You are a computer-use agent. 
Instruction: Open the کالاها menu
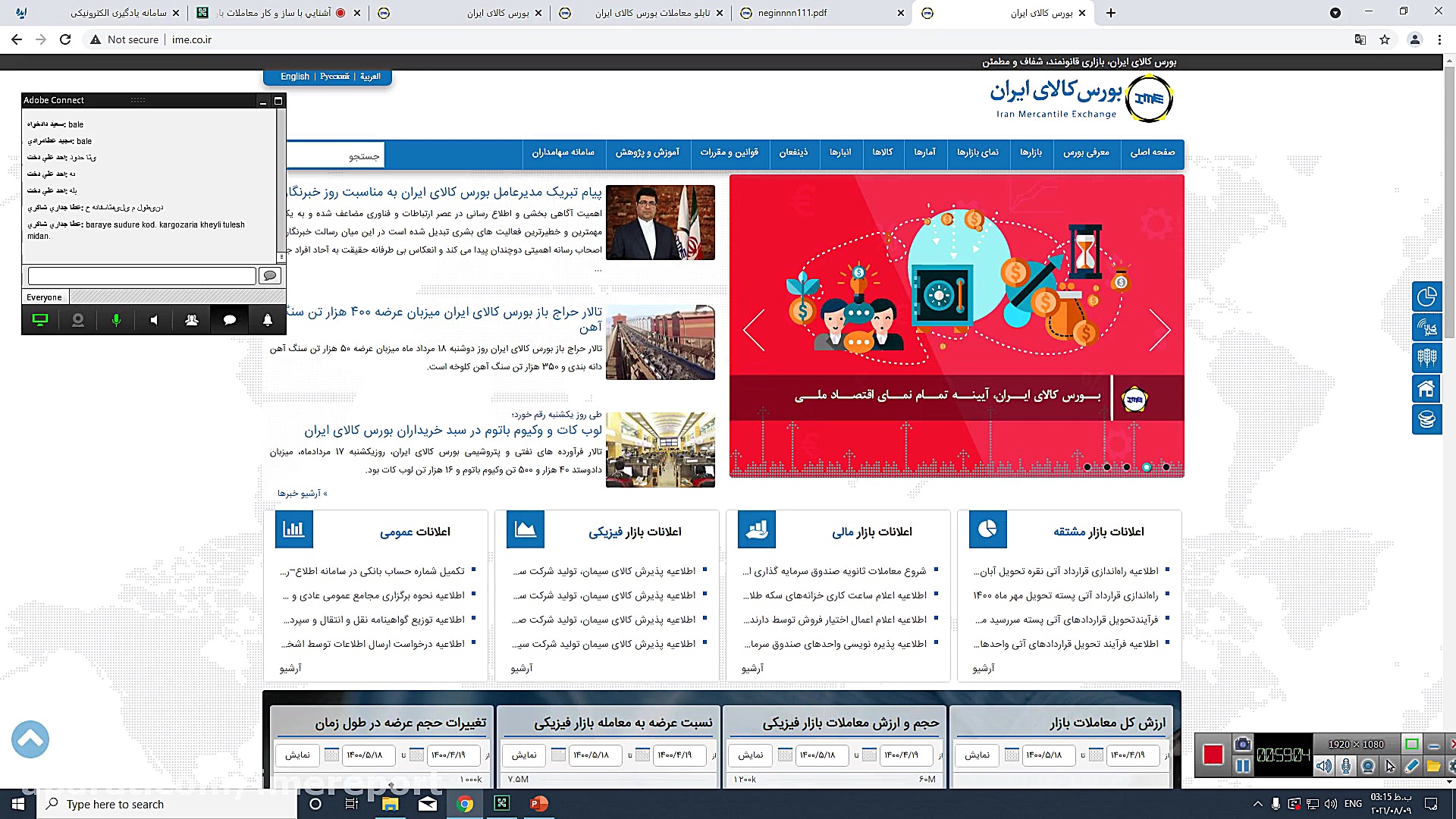882,152
